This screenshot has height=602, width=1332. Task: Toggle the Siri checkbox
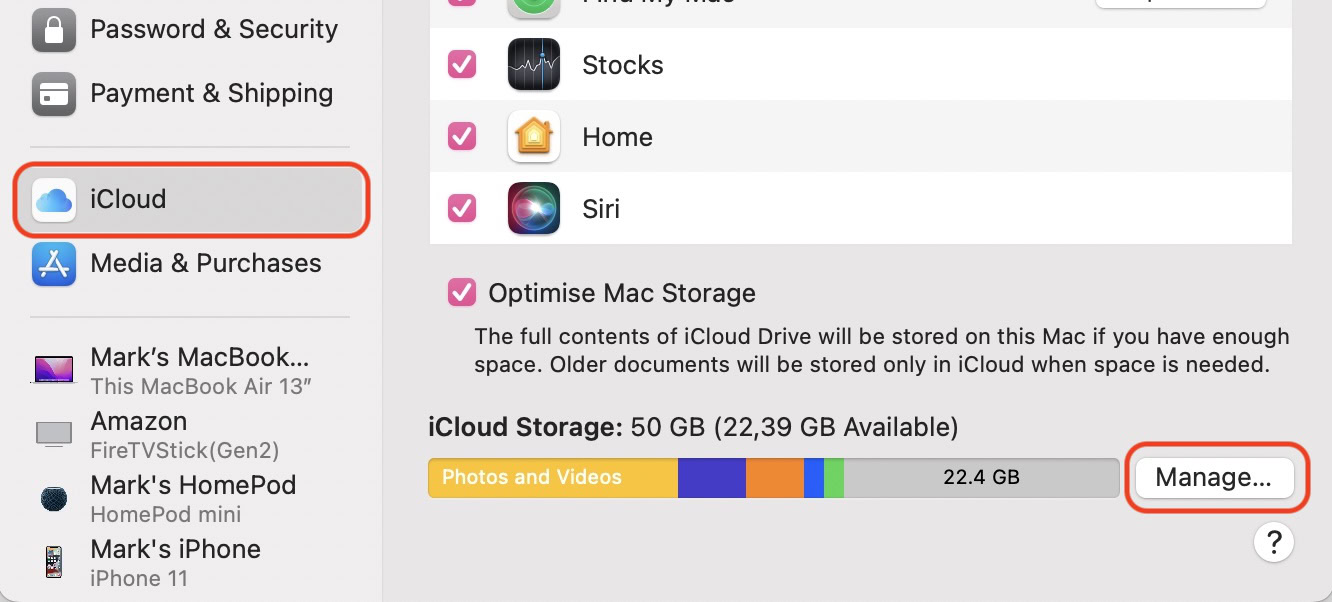[x=462, y=208]
